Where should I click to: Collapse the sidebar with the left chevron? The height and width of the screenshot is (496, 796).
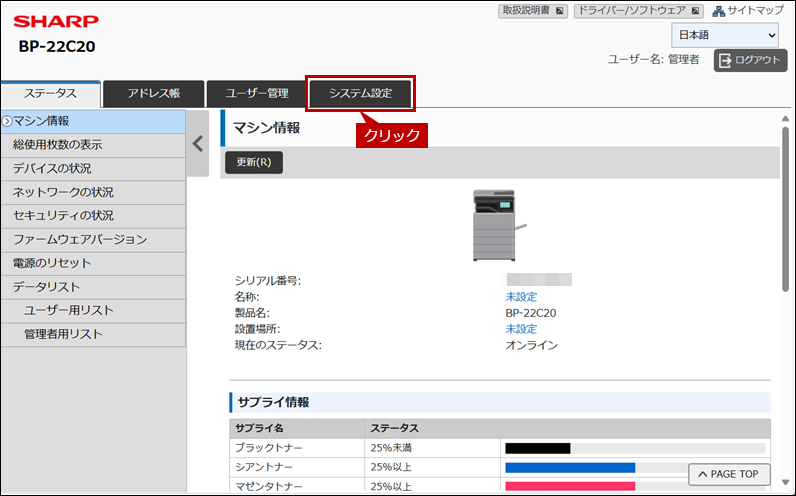point(198,144)
